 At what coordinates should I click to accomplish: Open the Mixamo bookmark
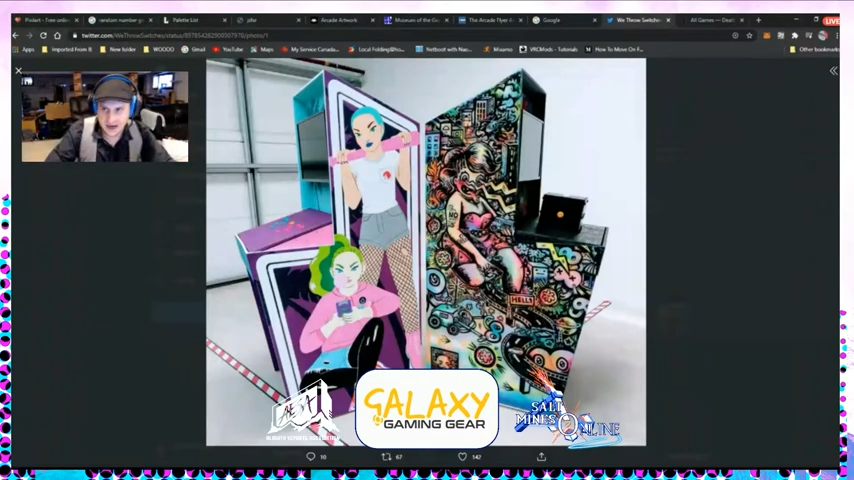pyautogui.click(x=498, y=50)
